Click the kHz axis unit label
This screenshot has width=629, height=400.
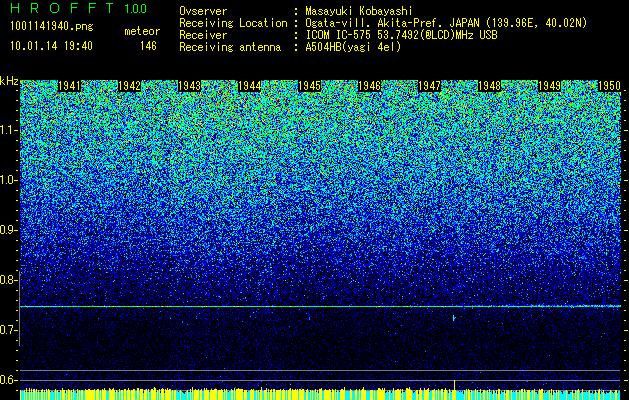tap(9, 81)
